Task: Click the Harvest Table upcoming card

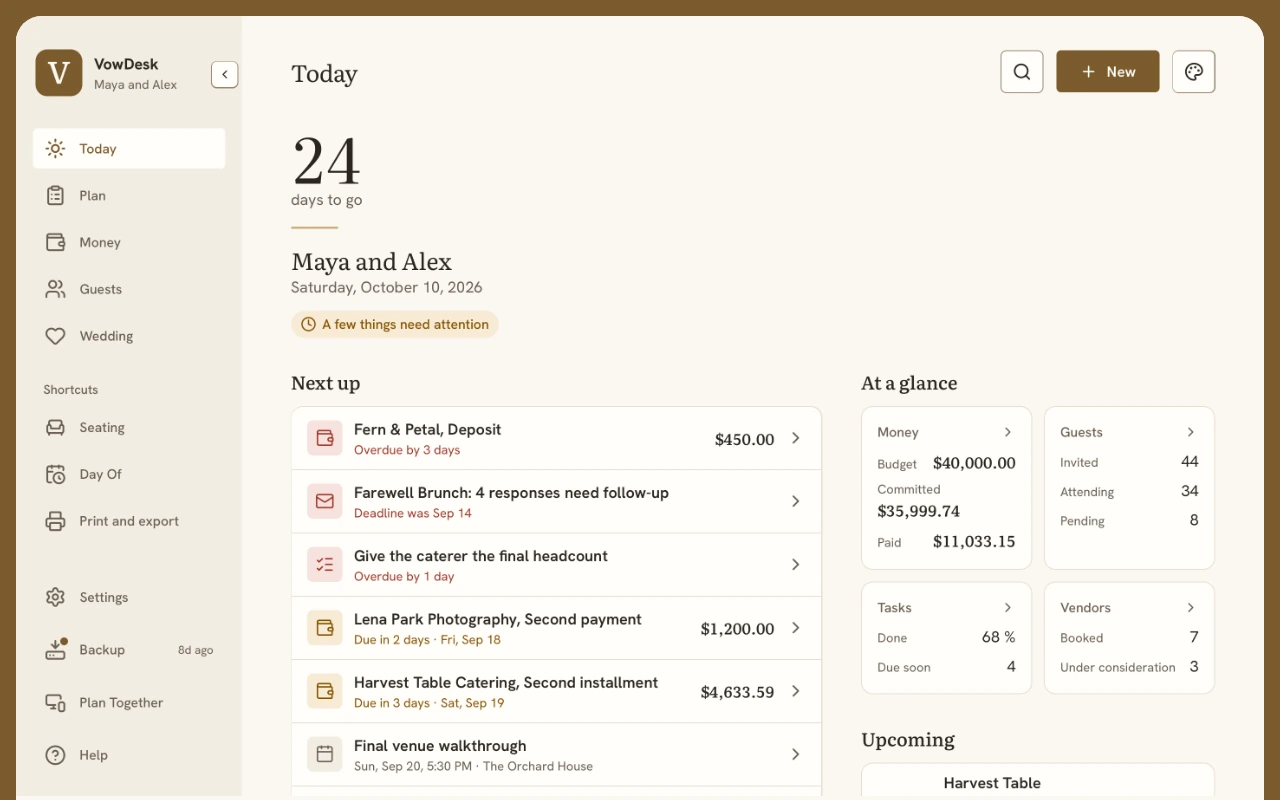Action: tap(1038, 782)
